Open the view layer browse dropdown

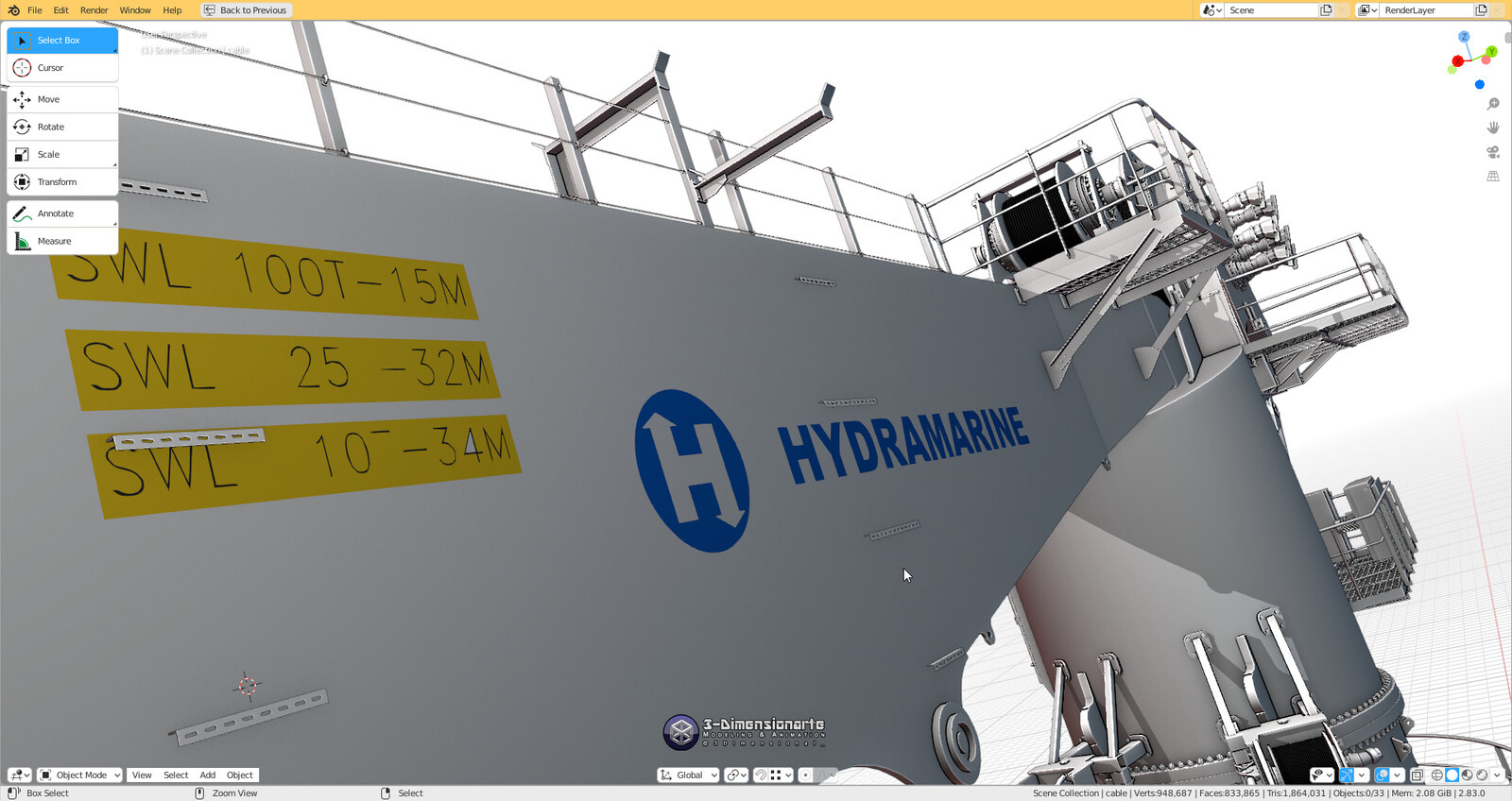pos(1367,10)
